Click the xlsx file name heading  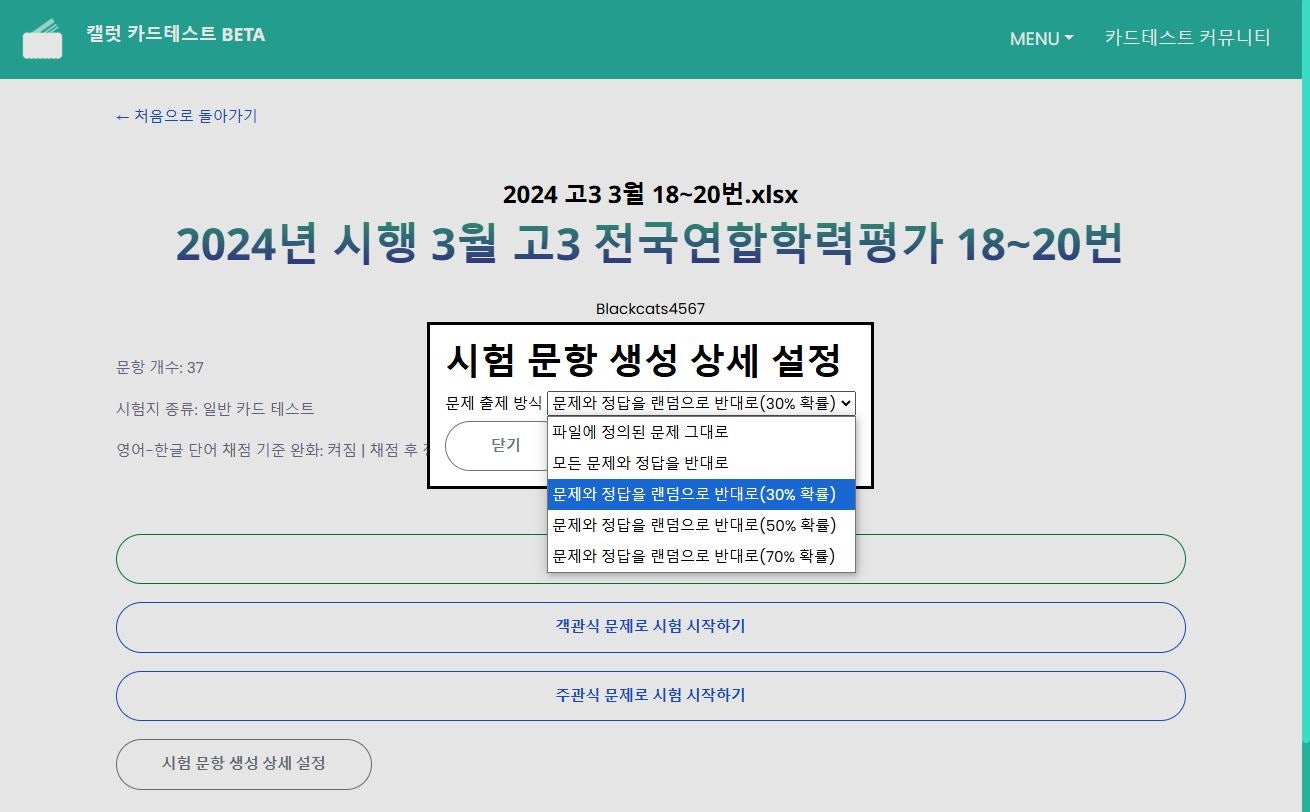point(651,194)
